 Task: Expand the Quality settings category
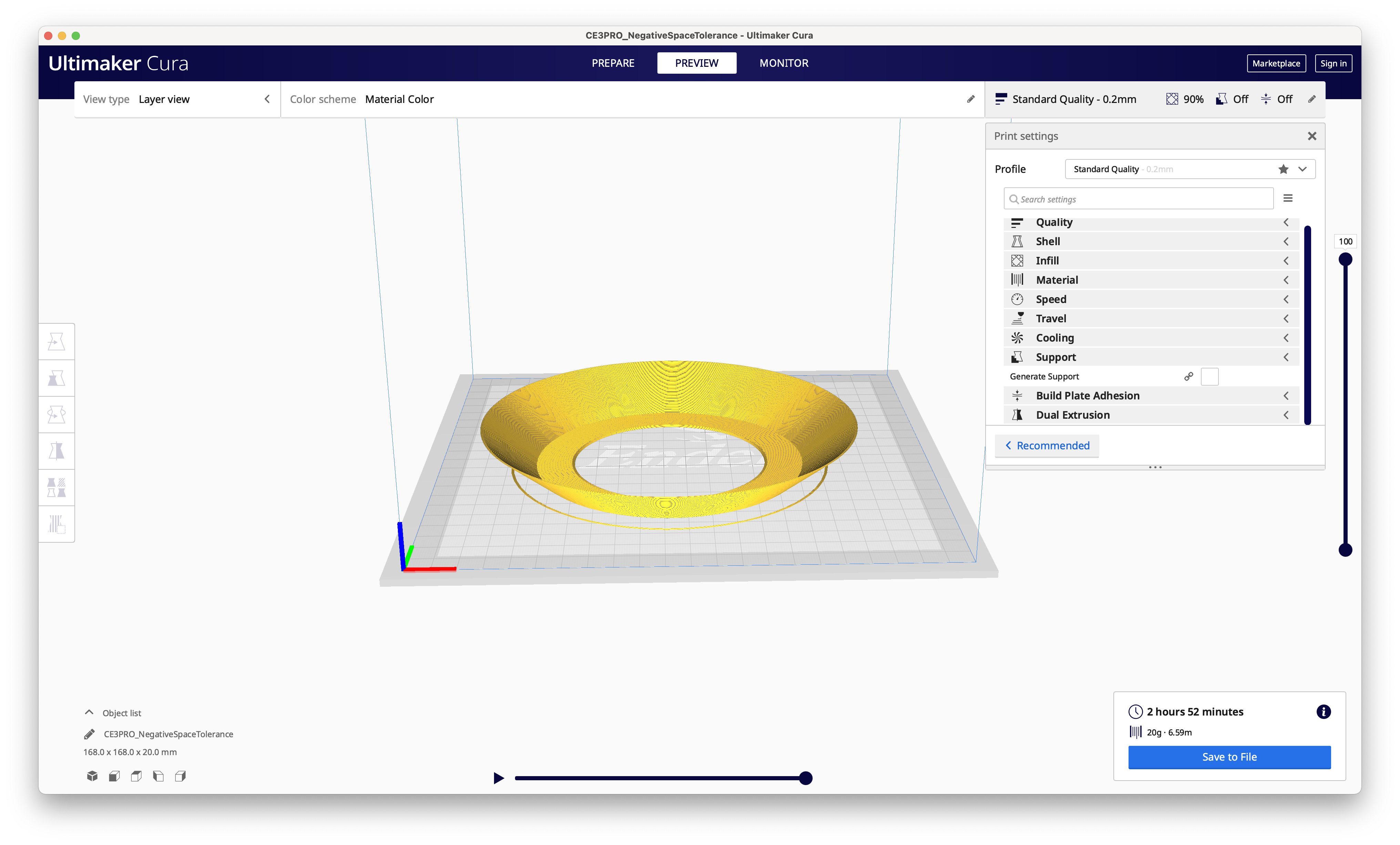[x=1151, y=222]
